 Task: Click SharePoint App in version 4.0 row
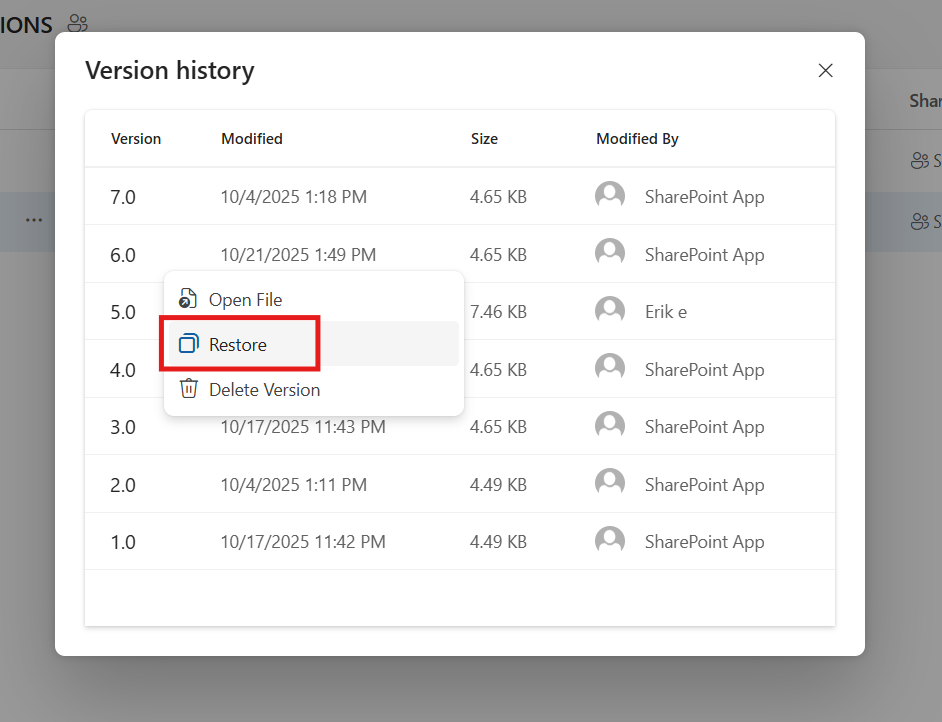pos(704,369)
